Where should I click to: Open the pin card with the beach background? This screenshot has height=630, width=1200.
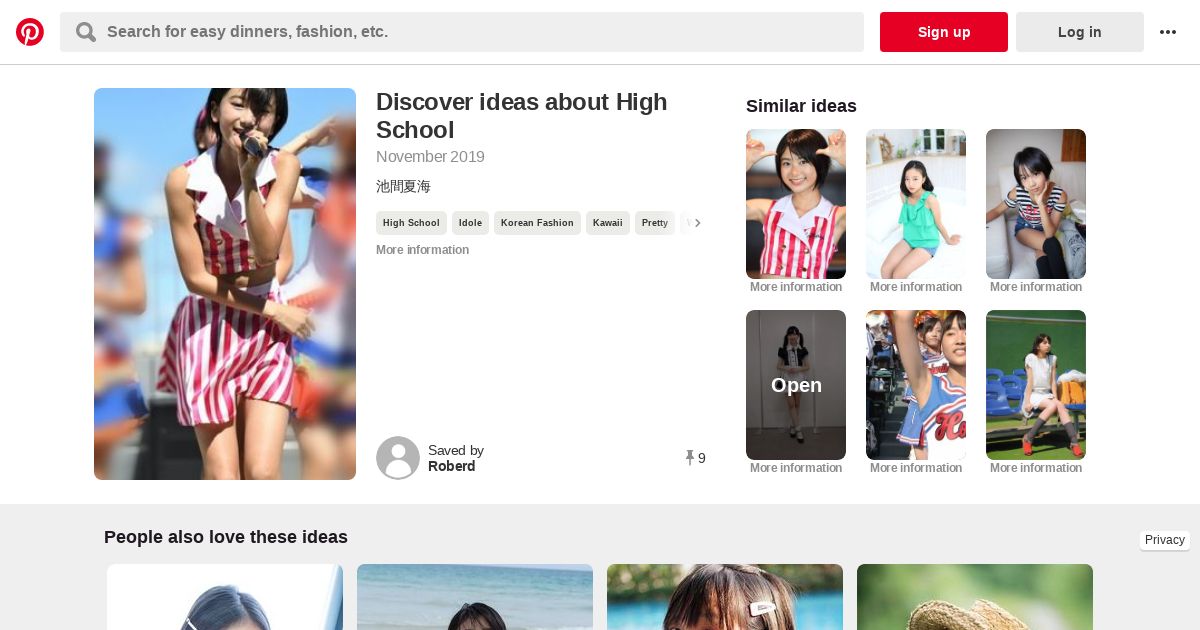coord(475,597)
